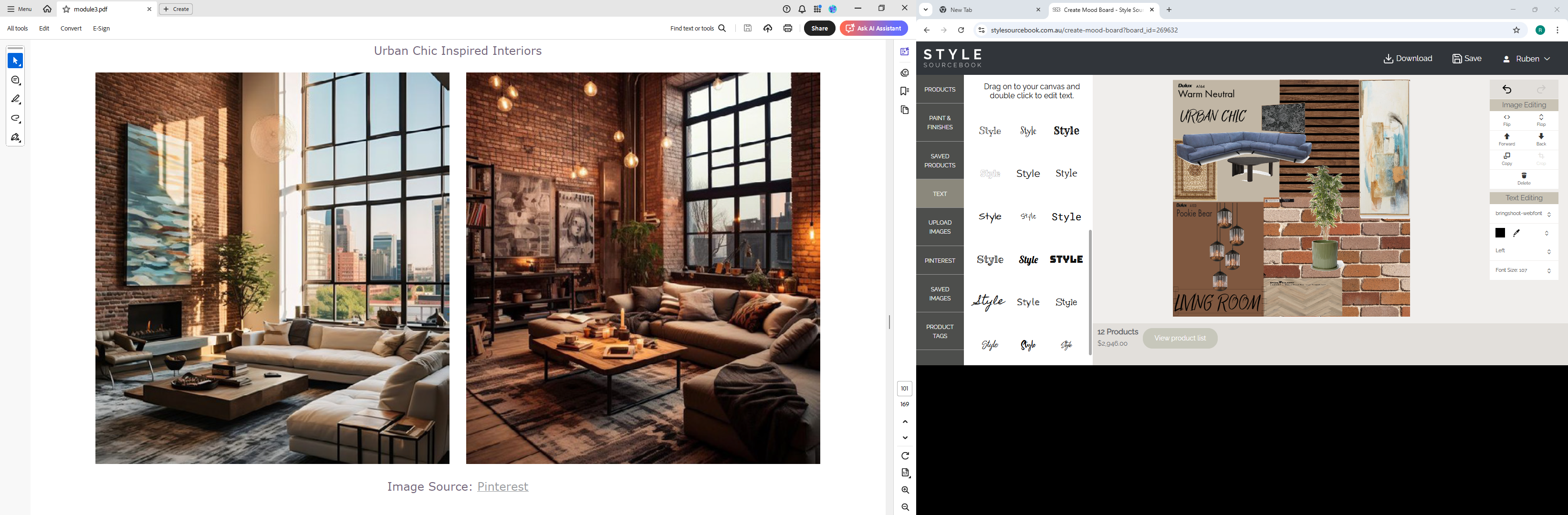The height and width of the screenshot is (515, 1568).
Task: Rotate page using the Acrobat rotate icon
Action: [x=905, y=455]
